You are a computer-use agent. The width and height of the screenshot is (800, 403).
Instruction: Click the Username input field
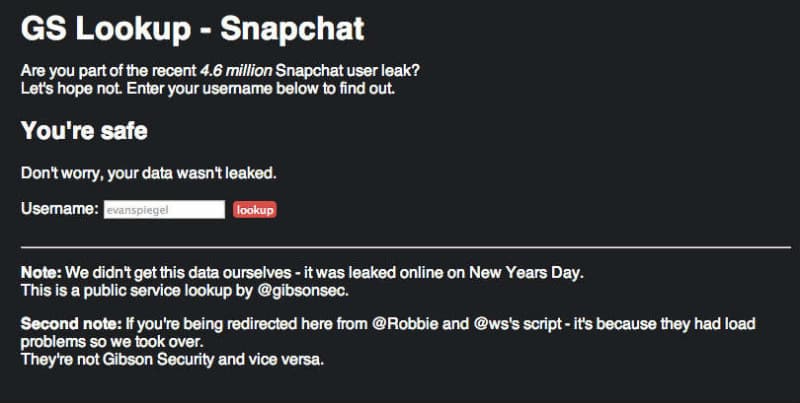point(164,210)
